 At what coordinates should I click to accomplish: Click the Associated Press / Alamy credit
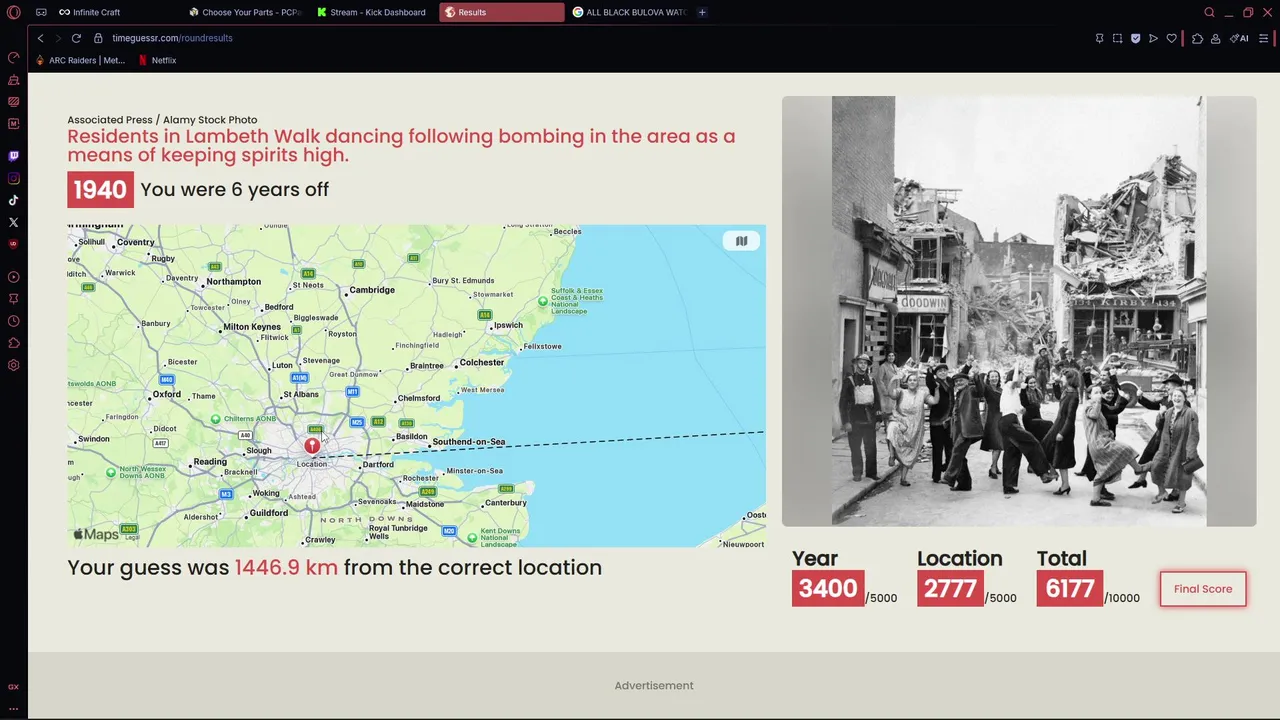tap(162, 120)
